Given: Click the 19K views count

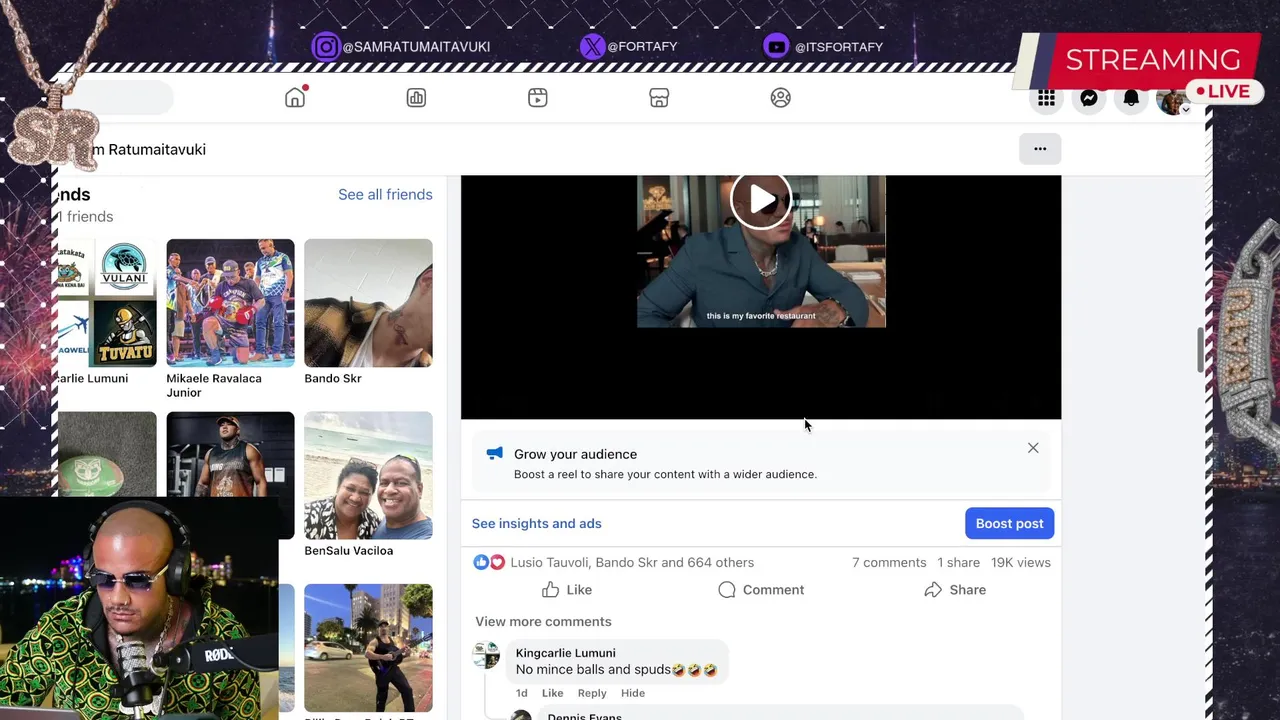Looking at the screenshot, I should point(1021,562).
